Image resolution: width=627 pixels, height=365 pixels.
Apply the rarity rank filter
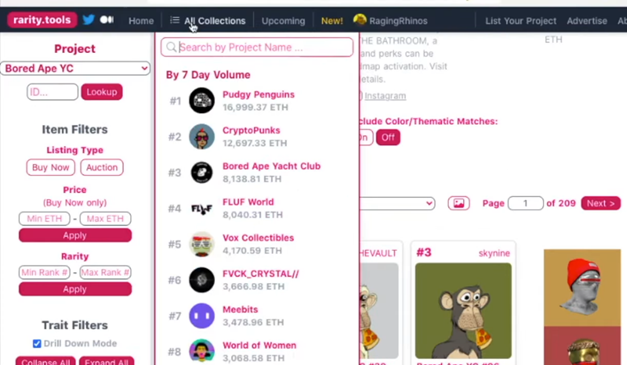(75, 289)
